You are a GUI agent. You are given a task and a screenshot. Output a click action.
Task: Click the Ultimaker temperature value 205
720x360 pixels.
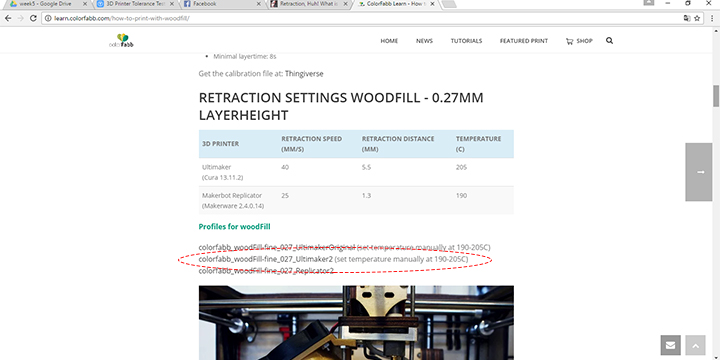[x=461, y=168]
